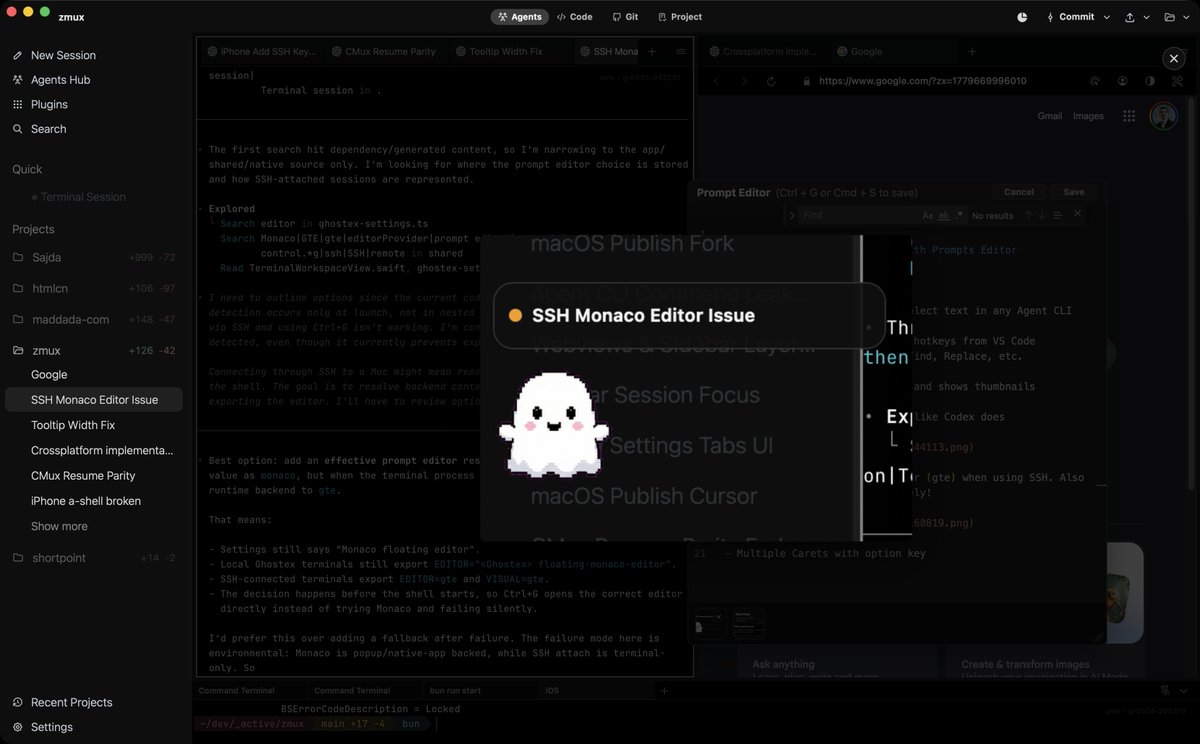Expand the dropdown beside the folder icon

click(x=1186, y=17)
